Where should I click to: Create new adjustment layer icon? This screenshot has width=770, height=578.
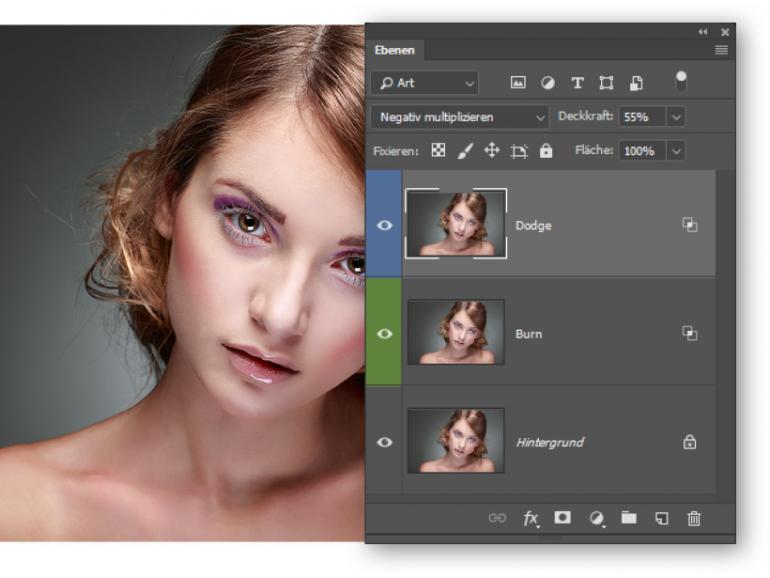596,518
